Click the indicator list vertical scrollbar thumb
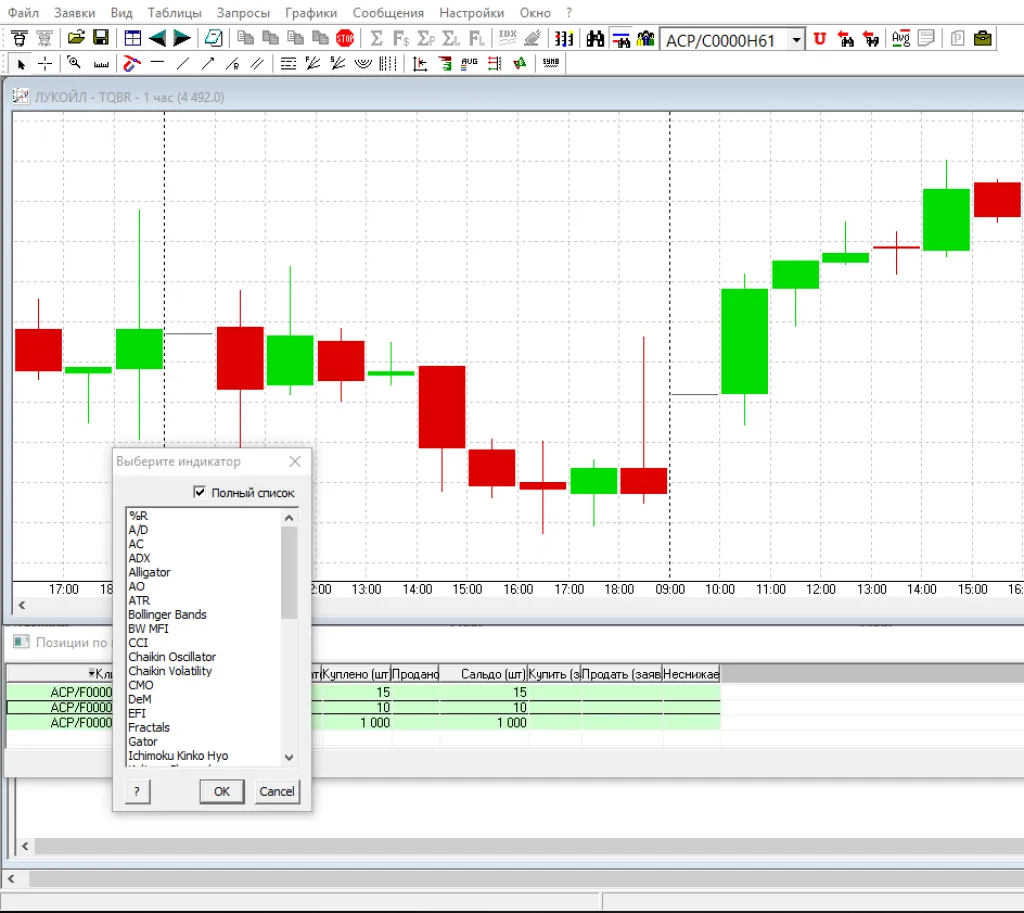The image size is (1024, 913). coord(289,572)
